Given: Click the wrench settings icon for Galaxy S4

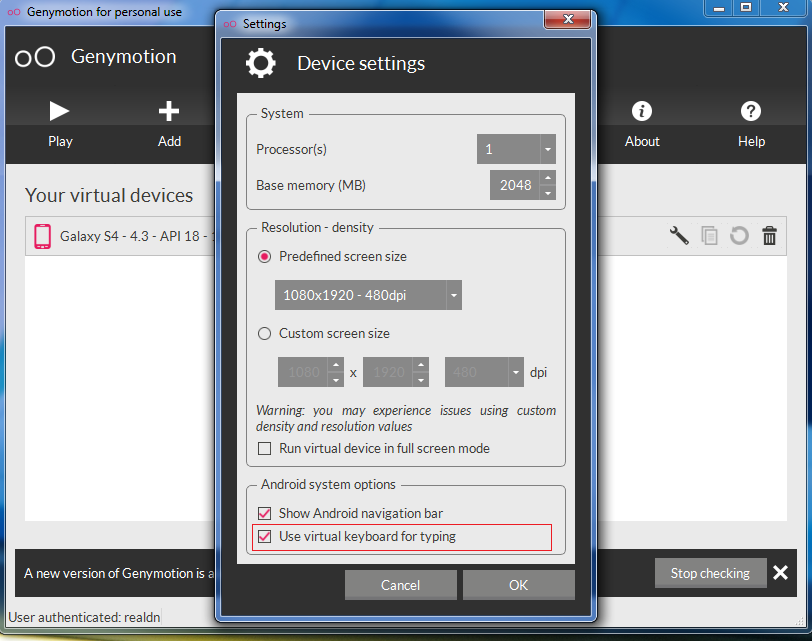Looking at the screenshot, I should point(679,236).
